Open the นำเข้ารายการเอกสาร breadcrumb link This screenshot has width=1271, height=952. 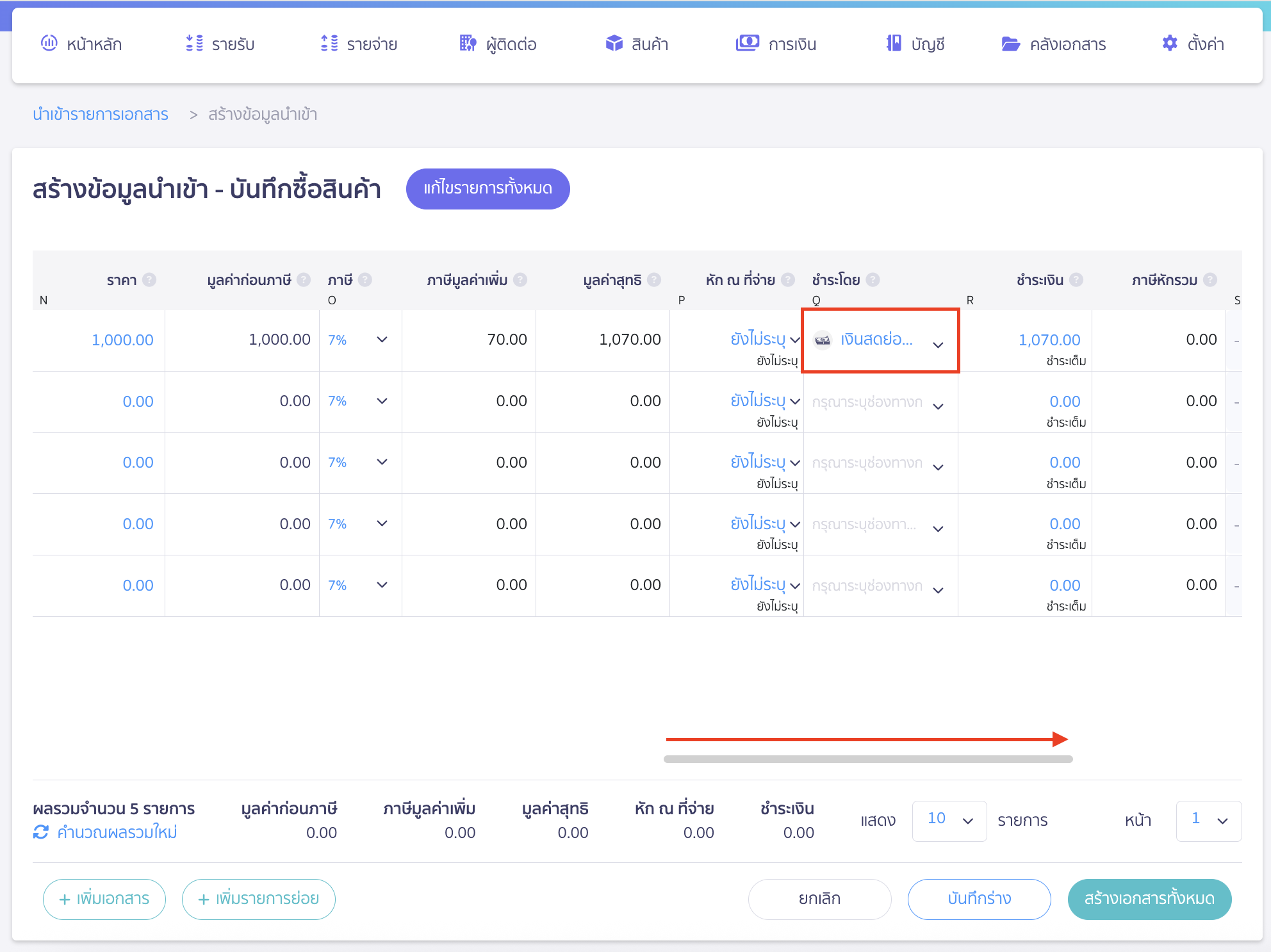(101, 114)
